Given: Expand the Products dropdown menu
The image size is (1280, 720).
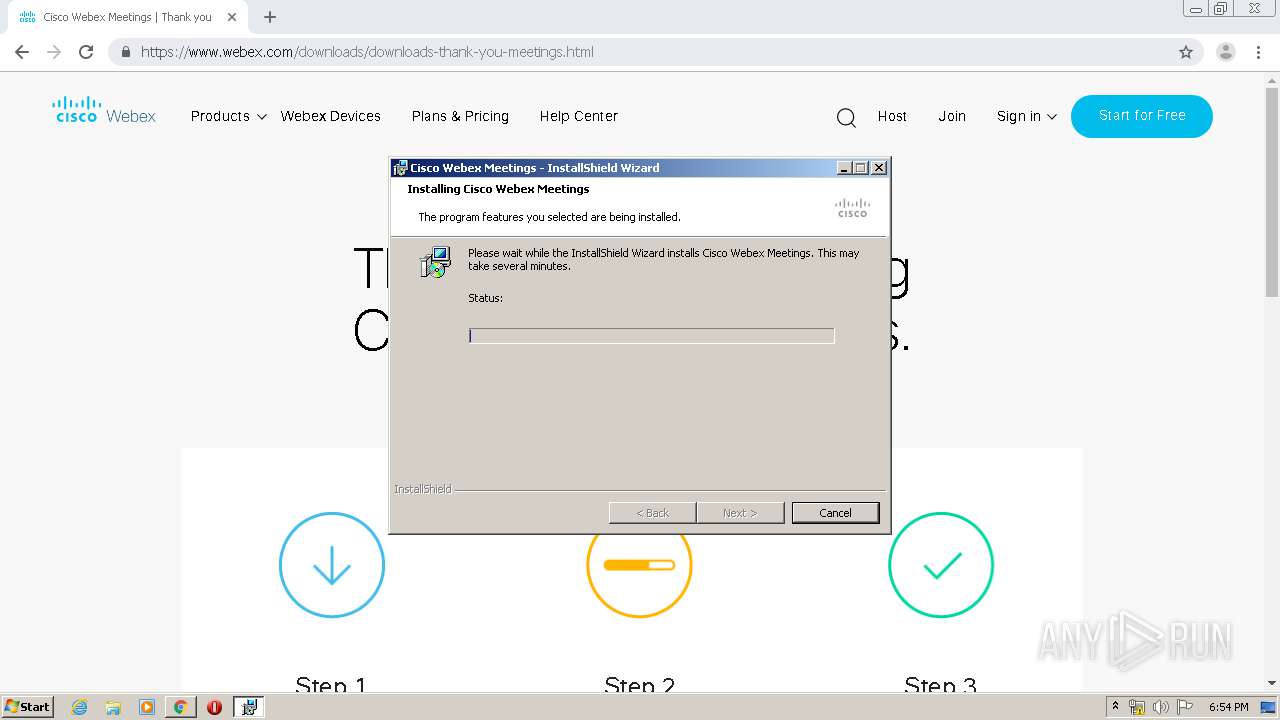Looking at the screenshot, I should [229, 116].
